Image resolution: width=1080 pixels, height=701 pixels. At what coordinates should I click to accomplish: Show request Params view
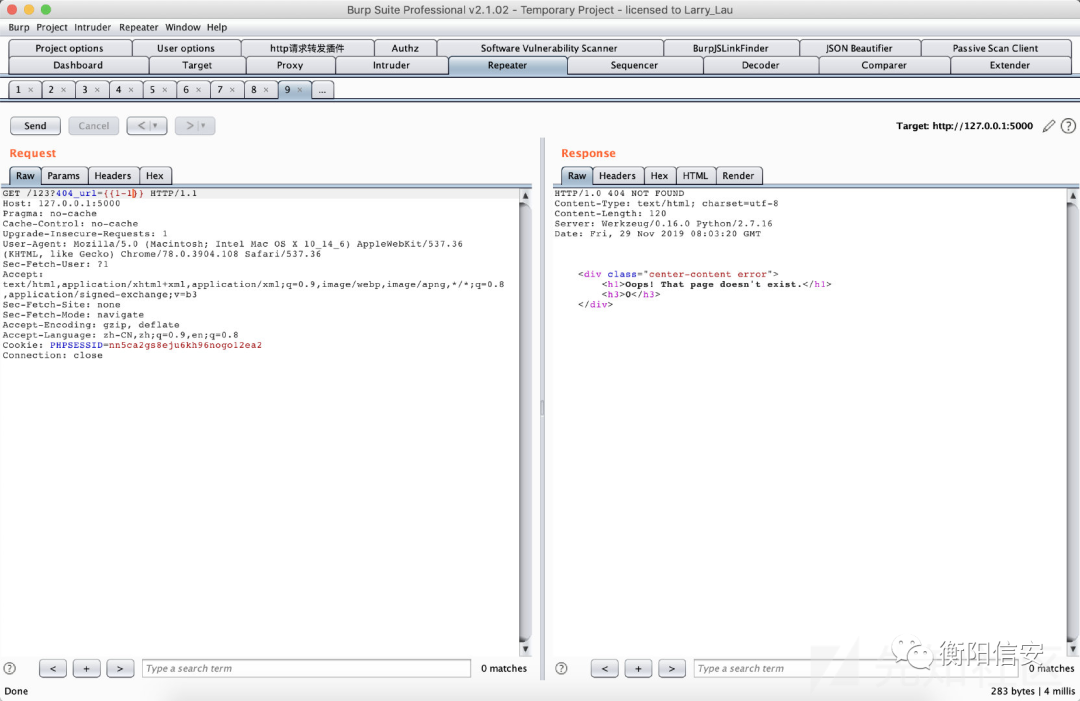[x=63, y=176]
